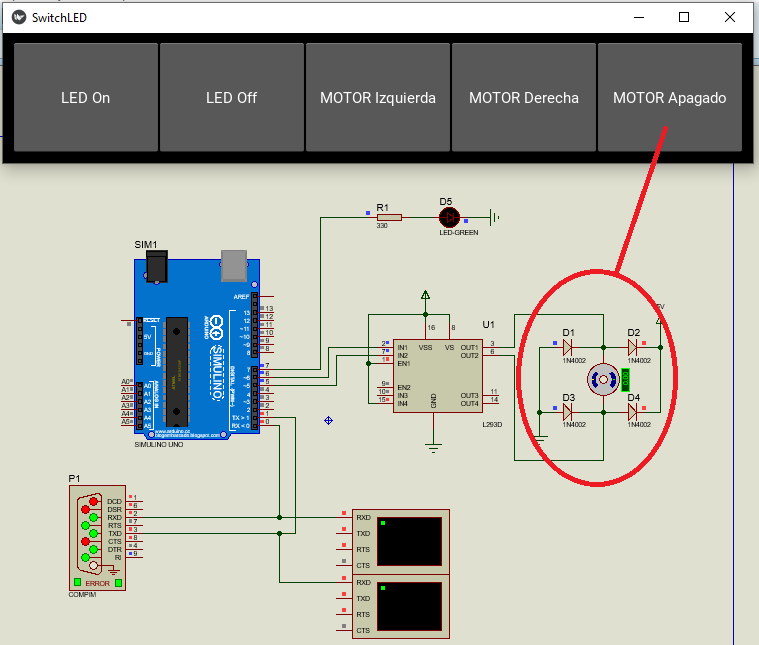
Task: Activate MOTOR Derecha button
Action: tap(524, 97)
